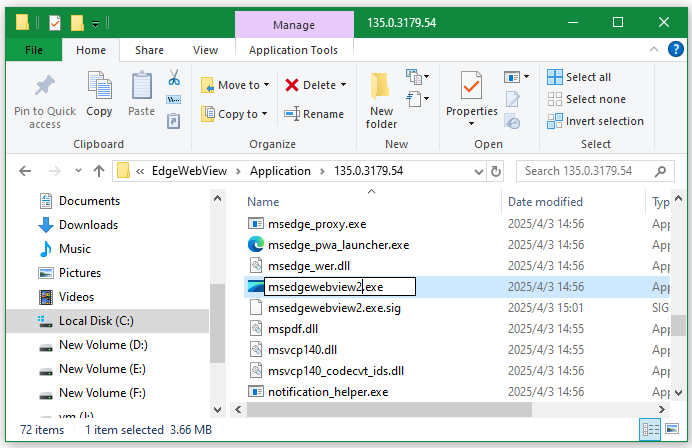Create a New folder from ribbon

click(381, 100)
